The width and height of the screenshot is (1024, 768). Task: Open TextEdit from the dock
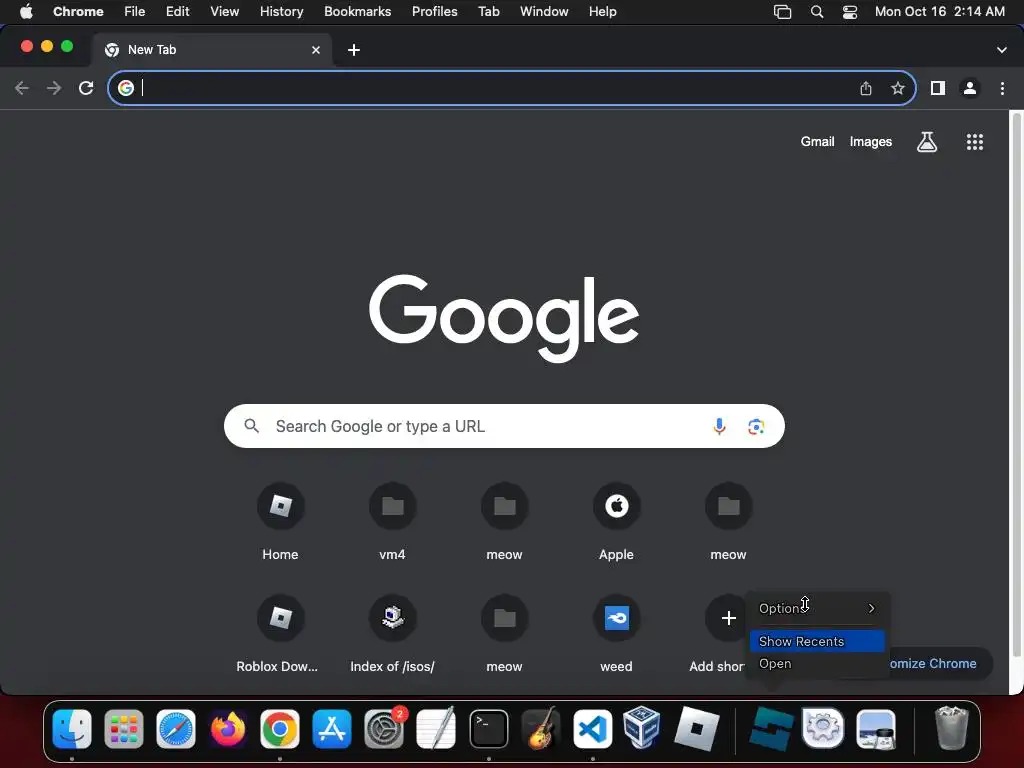click(436, 729)
